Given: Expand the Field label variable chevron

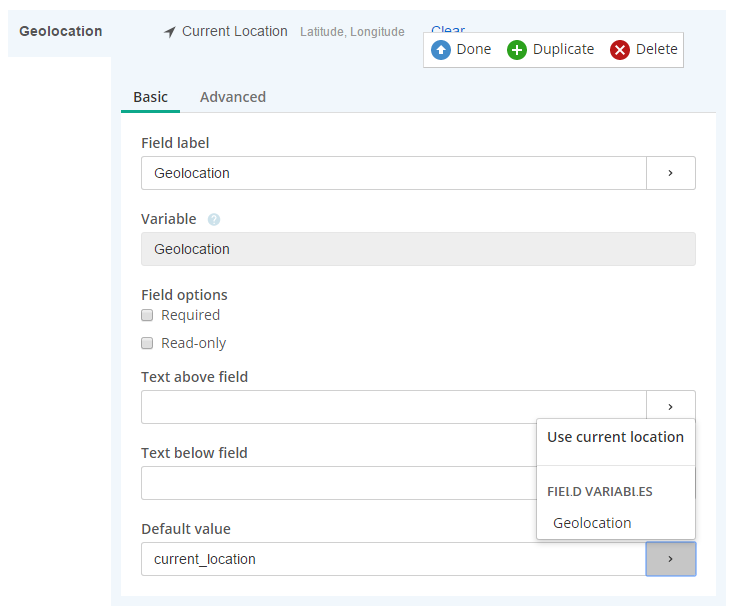Looking at the screenshot, I should click(671, 173).
